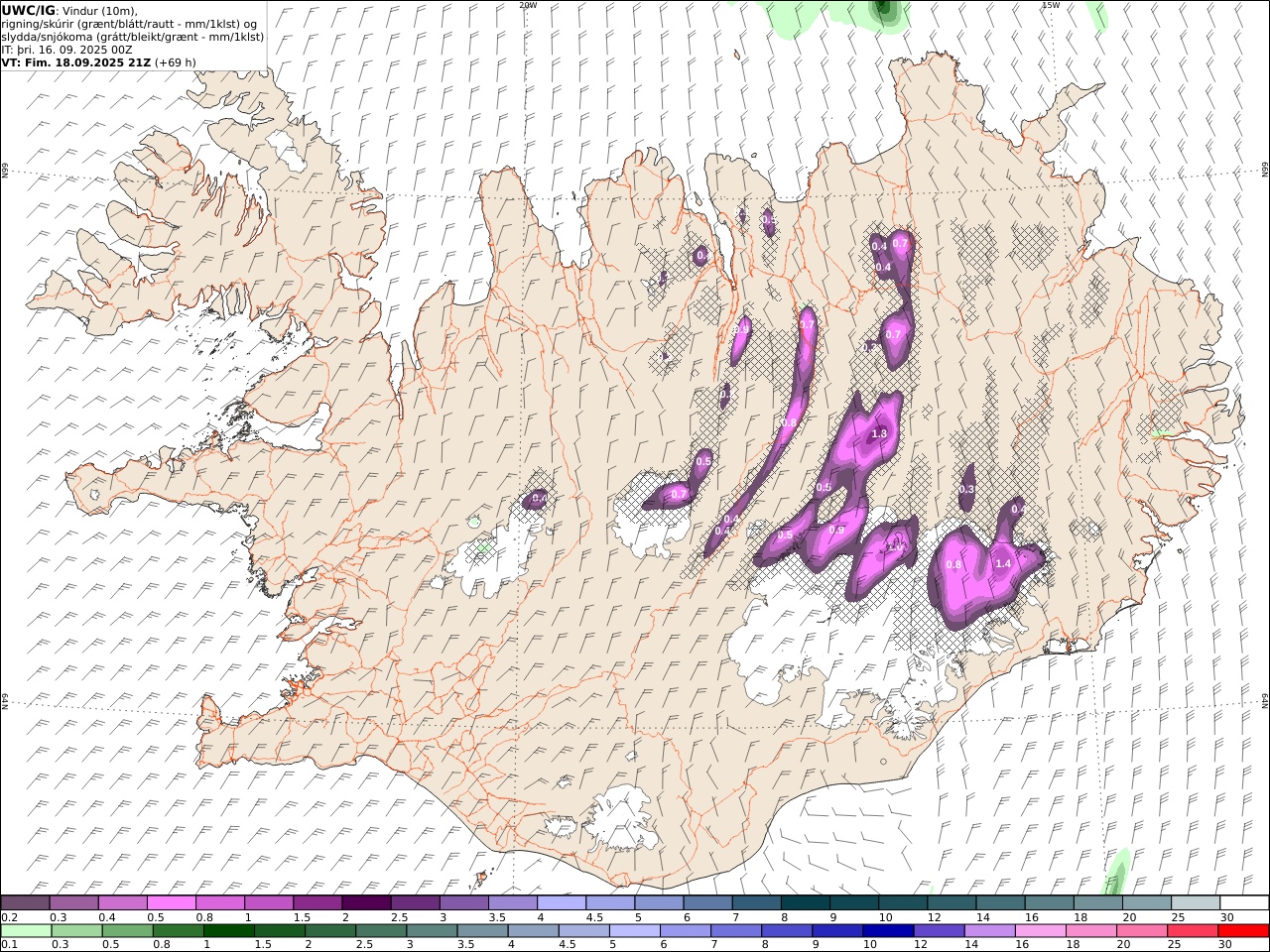Click the "0.1" label under the bottom legend
The height and width of the screenshot is (952, 1270).
point(9,945)
